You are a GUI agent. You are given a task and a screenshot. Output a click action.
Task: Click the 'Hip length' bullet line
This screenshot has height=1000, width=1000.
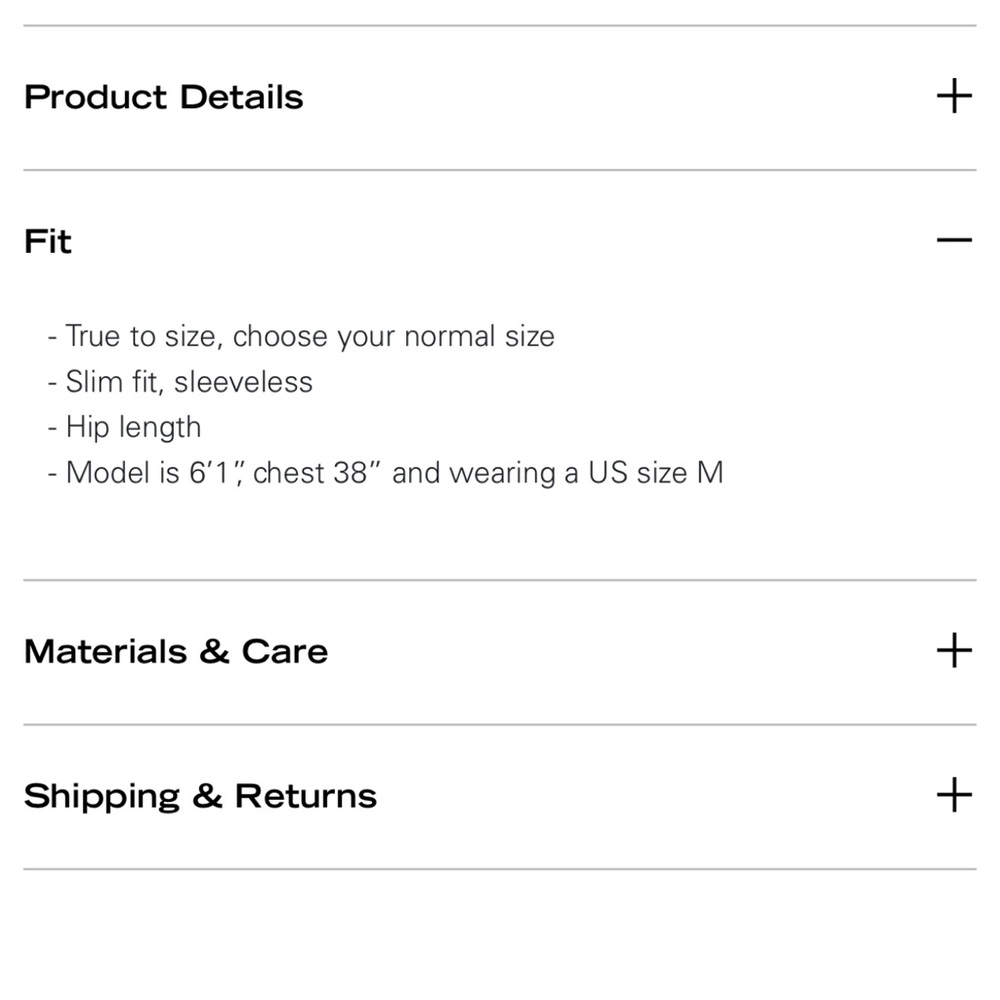(124, 427)
